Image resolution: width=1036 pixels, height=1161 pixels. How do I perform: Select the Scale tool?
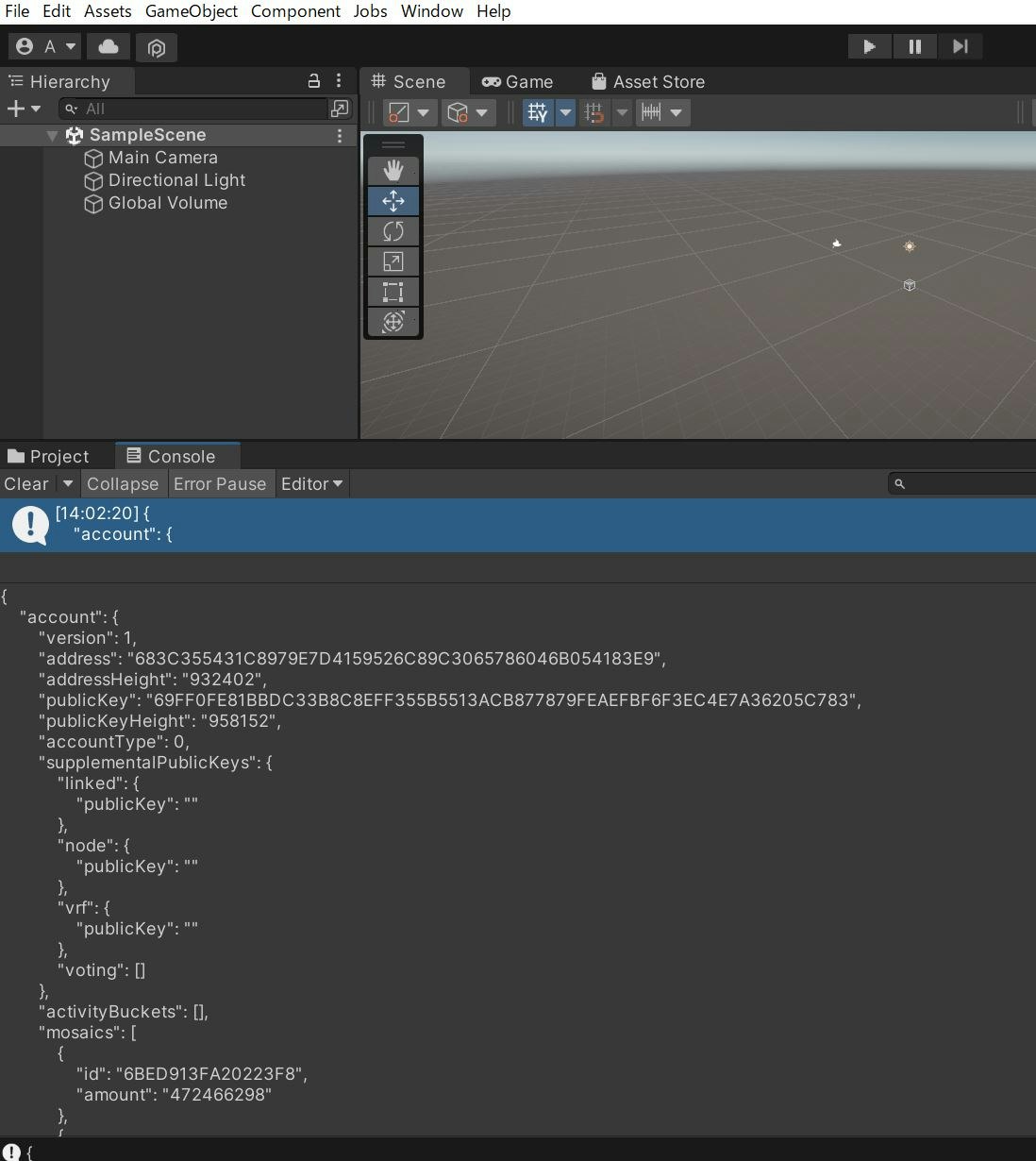tap(393, 261)
